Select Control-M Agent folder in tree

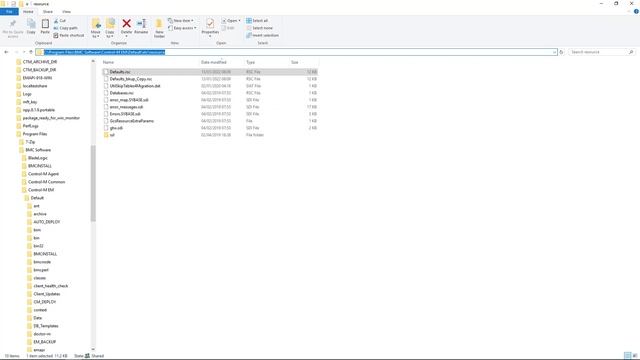tap(43, 174)
